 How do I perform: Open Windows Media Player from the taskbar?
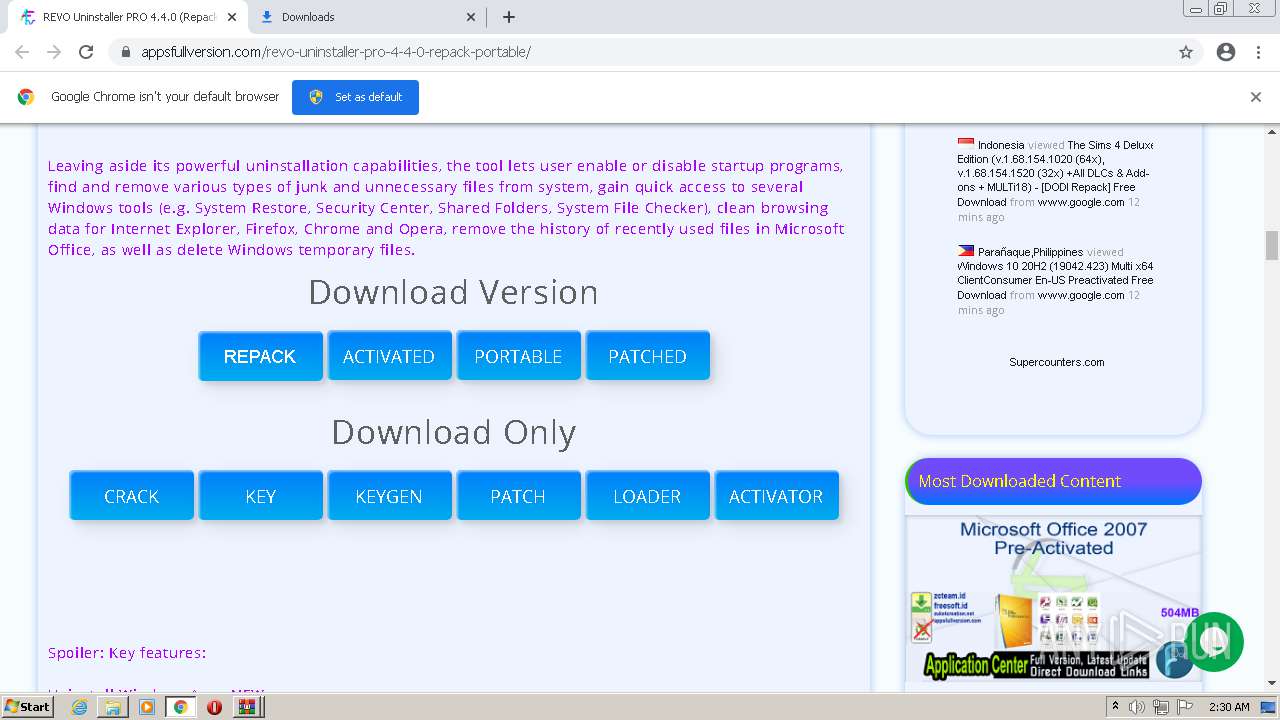[x=147, y=707]
